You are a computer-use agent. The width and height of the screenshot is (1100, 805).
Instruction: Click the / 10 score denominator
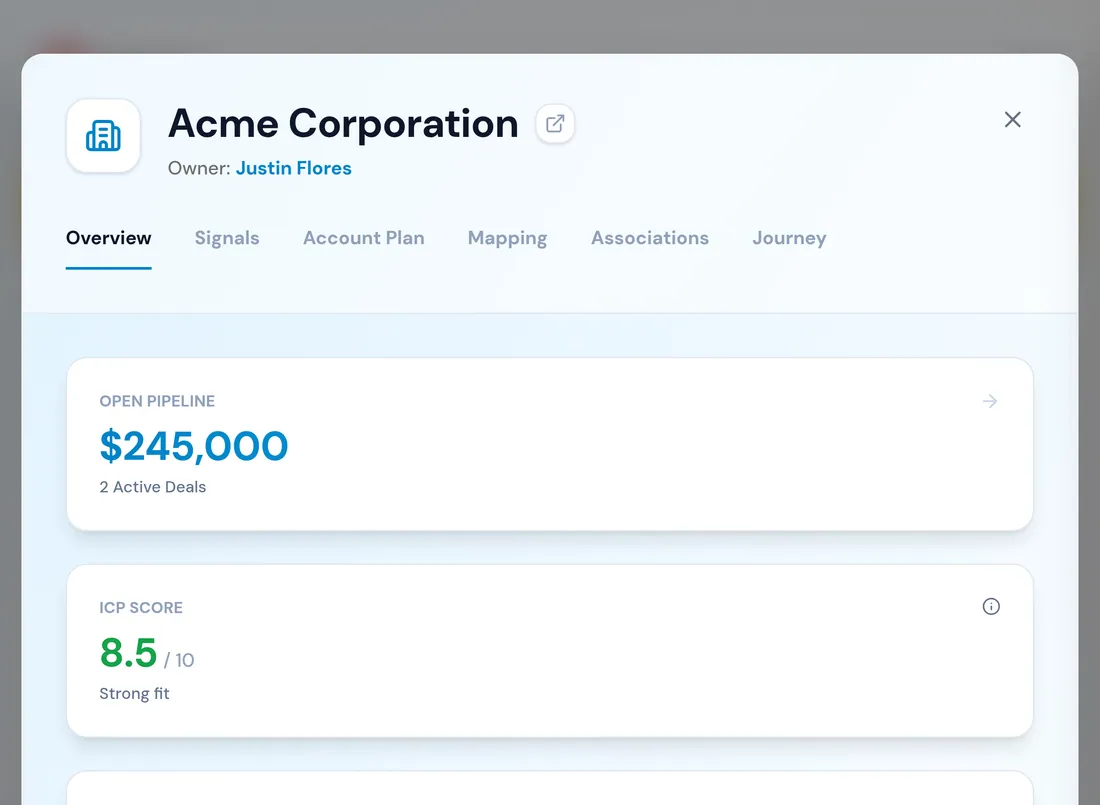(x=179, y=660)
